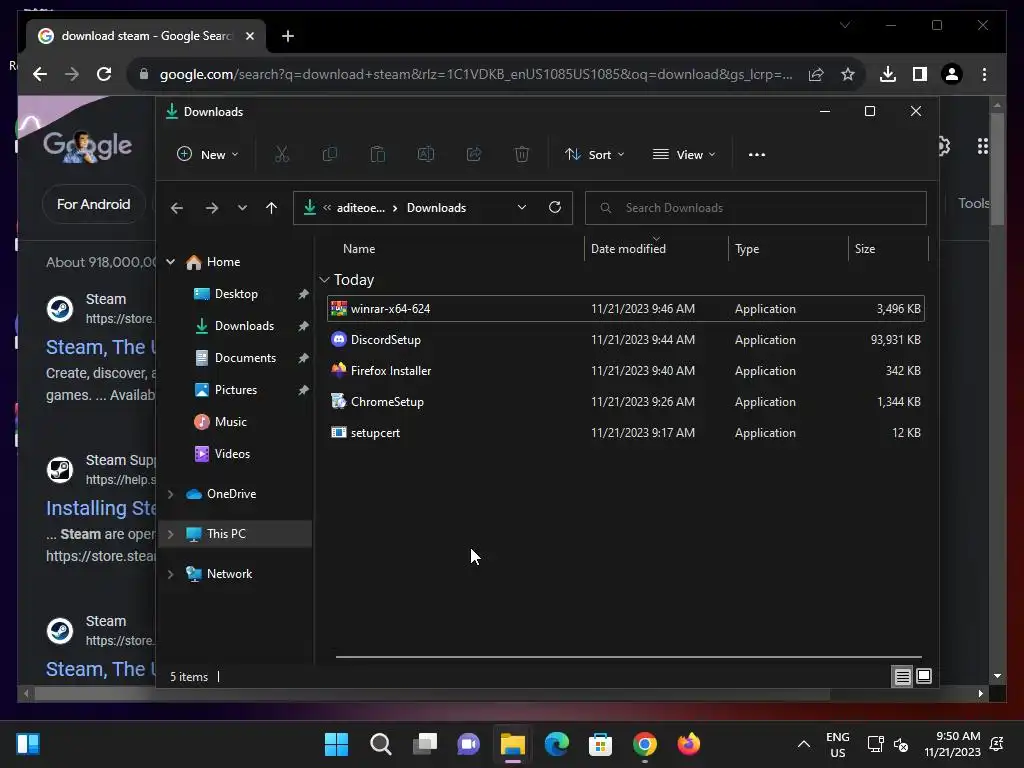
Task: Select the ChromeSetup file
Action: pyautogui.click(x=626, y=402)
